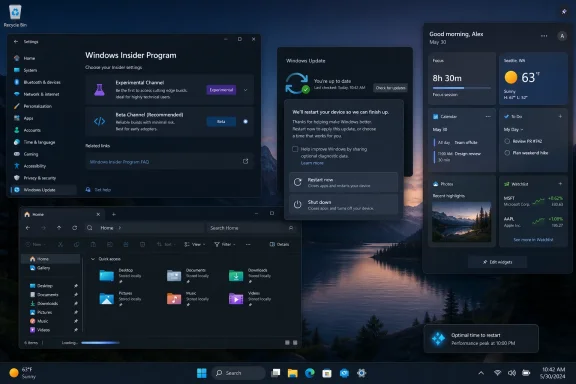Image resolution: width=576 pixels, height=384 pixels.
Task: Open the Windows Start menu
Action: (202, 373)
